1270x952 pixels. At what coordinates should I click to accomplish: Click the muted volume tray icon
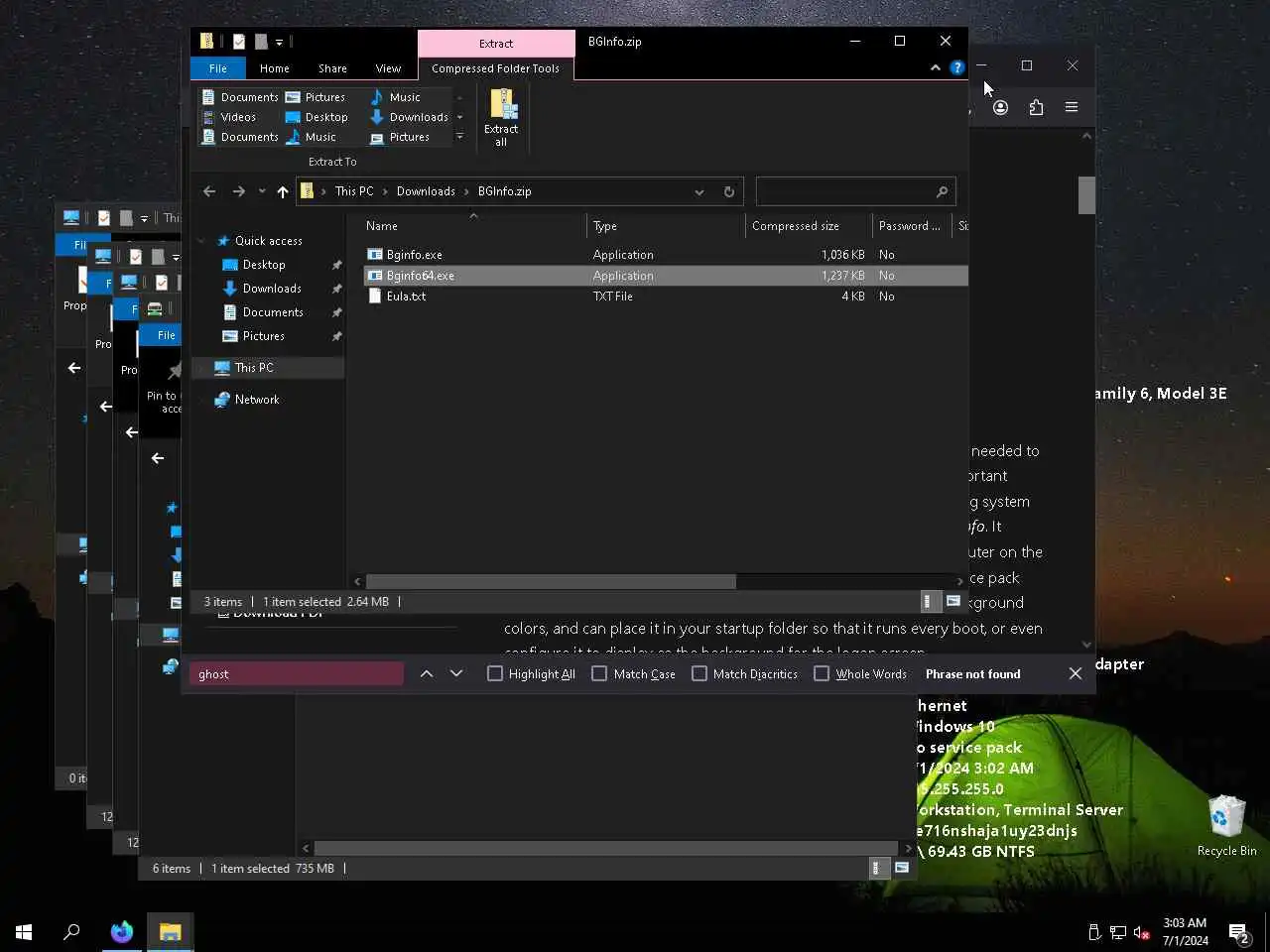click(x=1141, y=932)
